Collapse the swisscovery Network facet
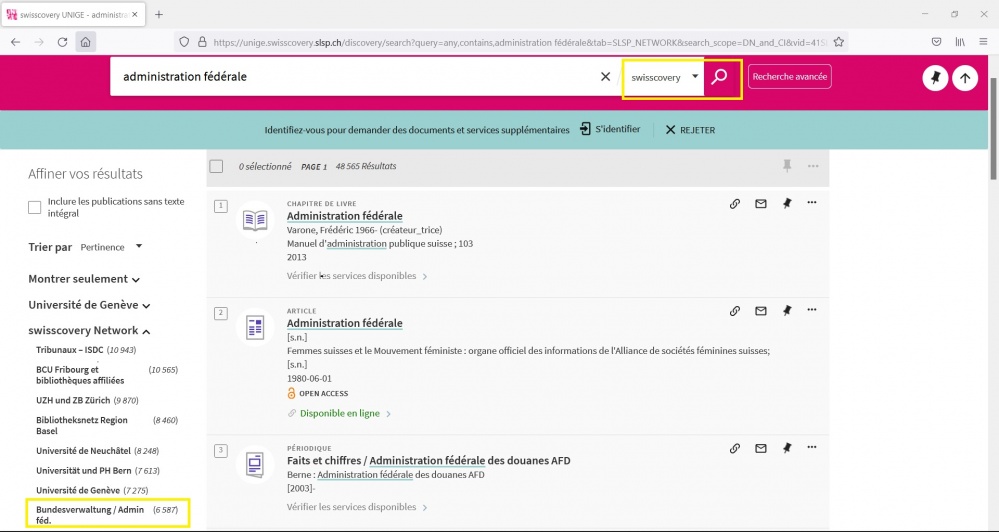The image size is (999, 532). [x=89, y=331]
